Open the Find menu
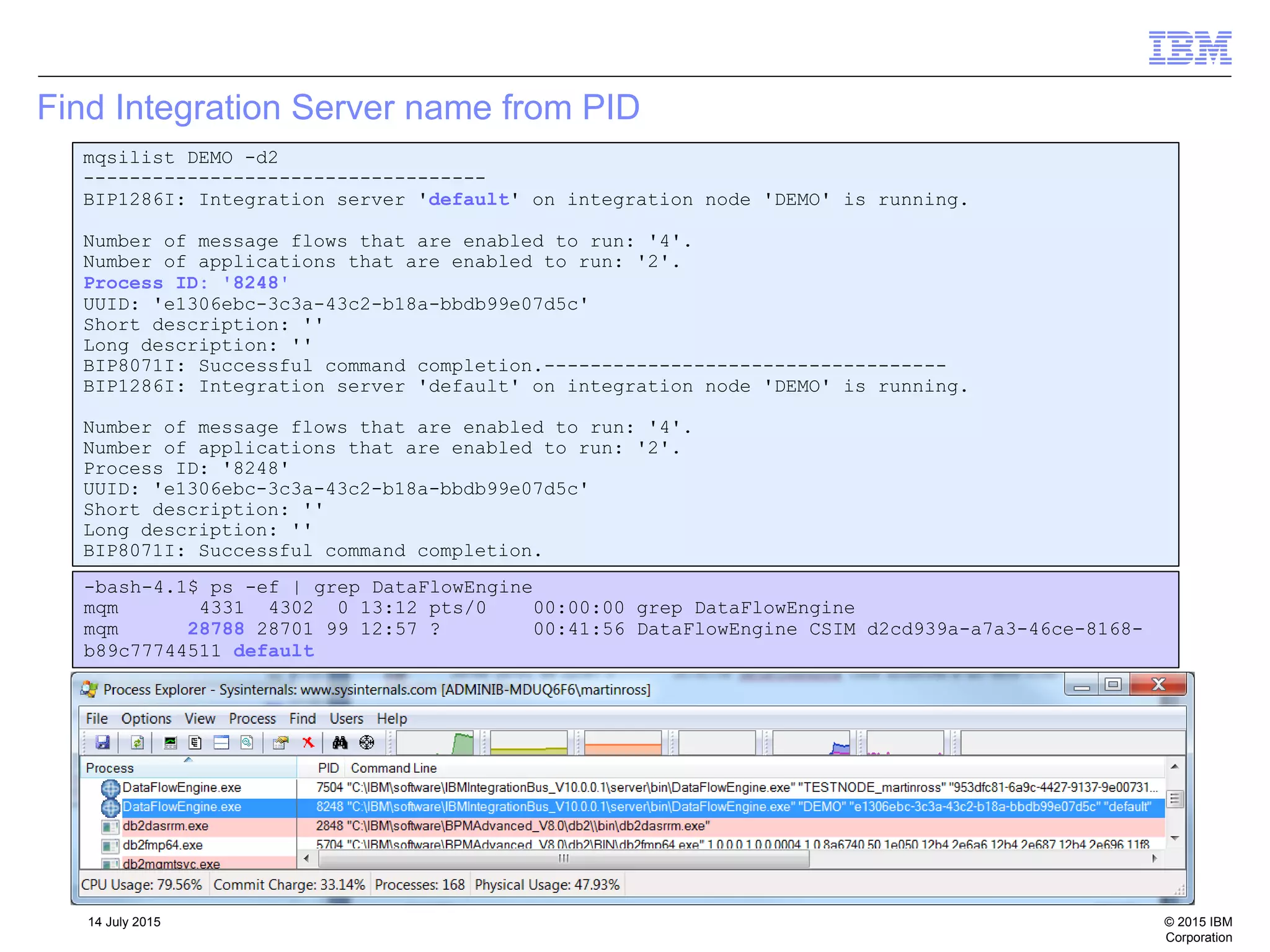Image resolution: width=1270 pixels, height=952 pixels. (303, 718)
